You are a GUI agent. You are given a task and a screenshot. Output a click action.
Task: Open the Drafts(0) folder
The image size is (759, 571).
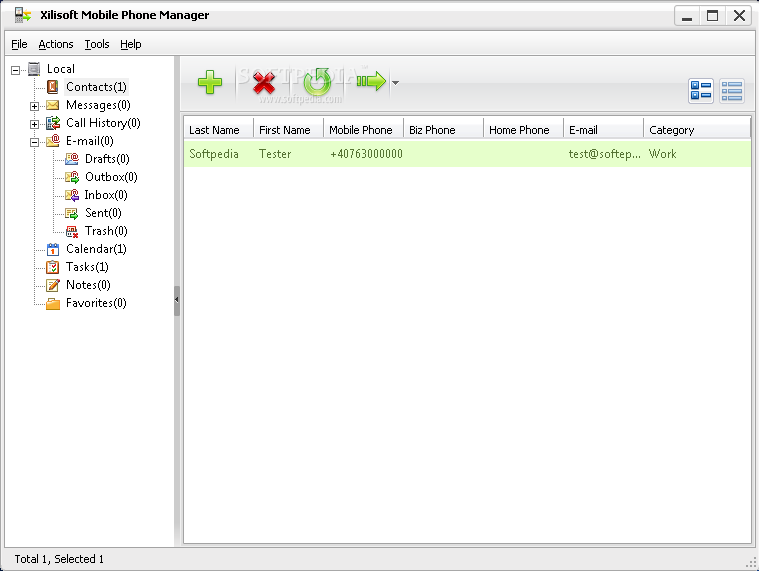click(x=107, y=159)
